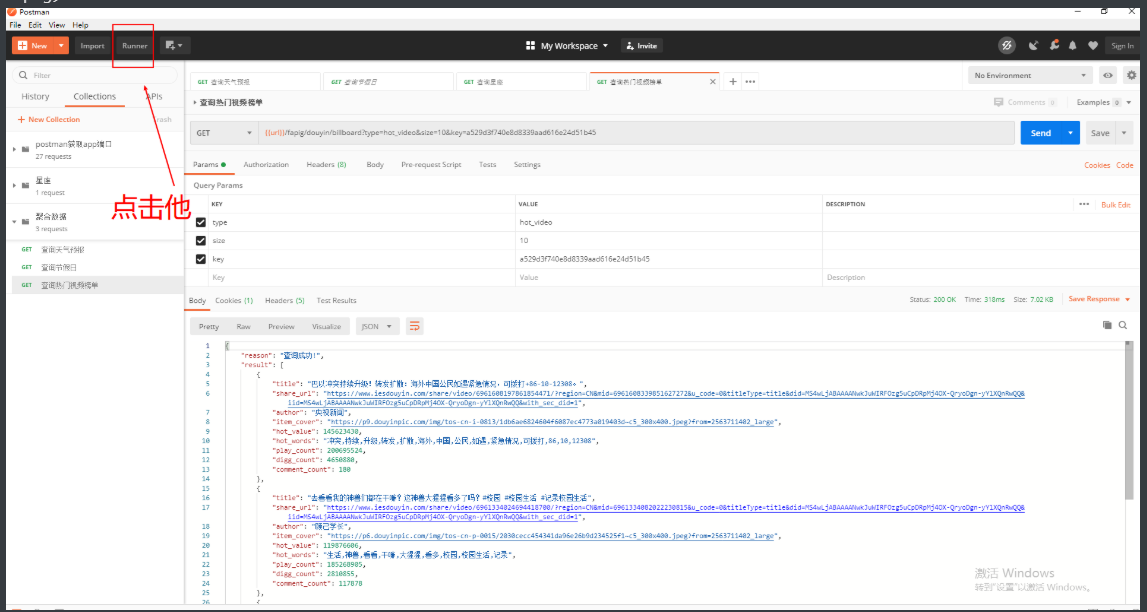Open the Bulk Edit link
This screenshot has width=1147, height=612.
[1116, 205]
